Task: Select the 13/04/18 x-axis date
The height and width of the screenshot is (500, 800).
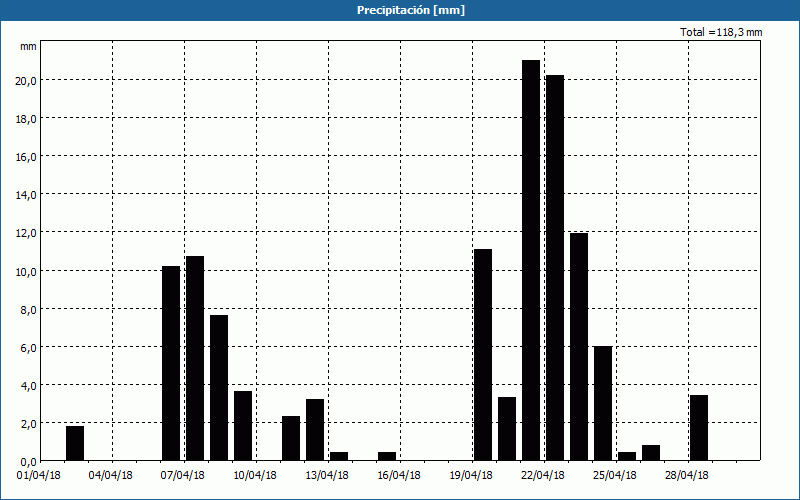Action: tap(327, 476)
